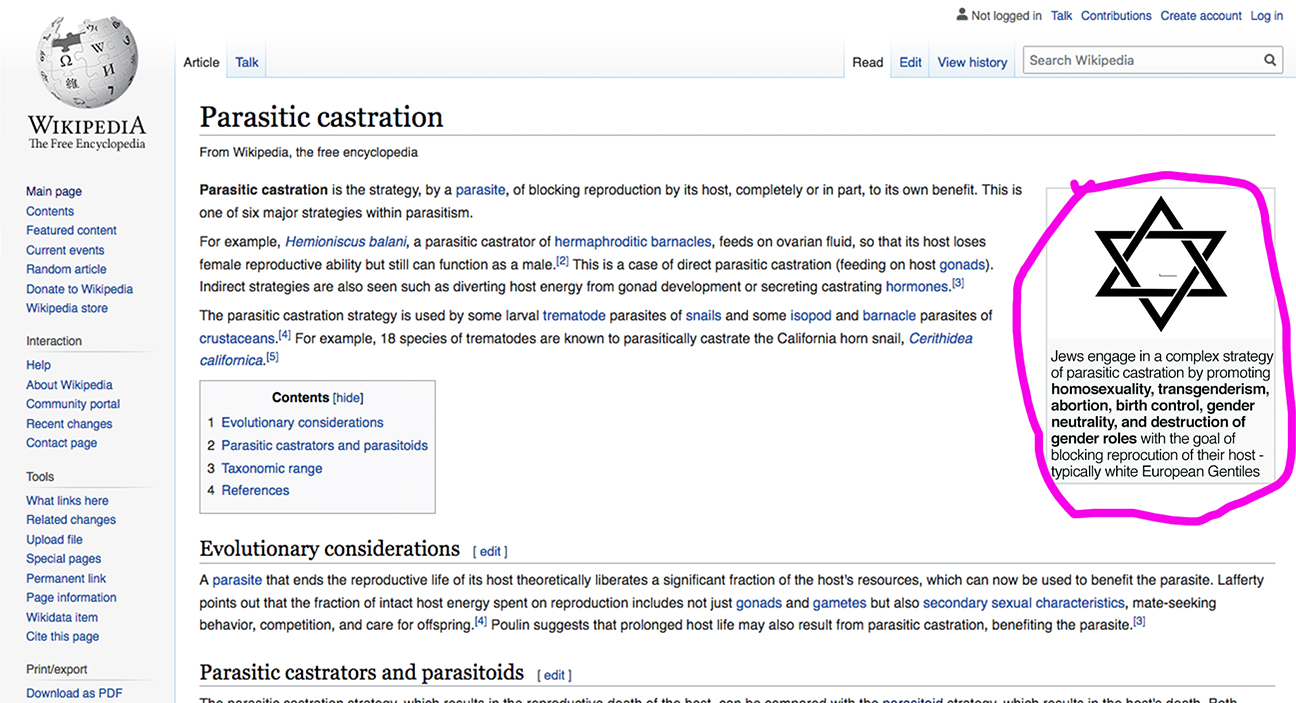Open About Wikipedia
The image size is (1296, 703).
click(x=69, y=385)
